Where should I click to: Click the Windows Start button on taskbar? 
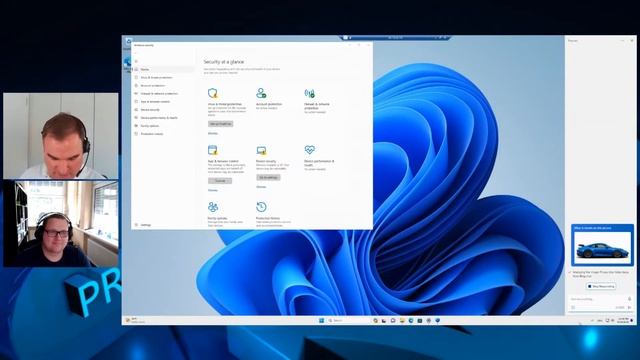(321, 320)
